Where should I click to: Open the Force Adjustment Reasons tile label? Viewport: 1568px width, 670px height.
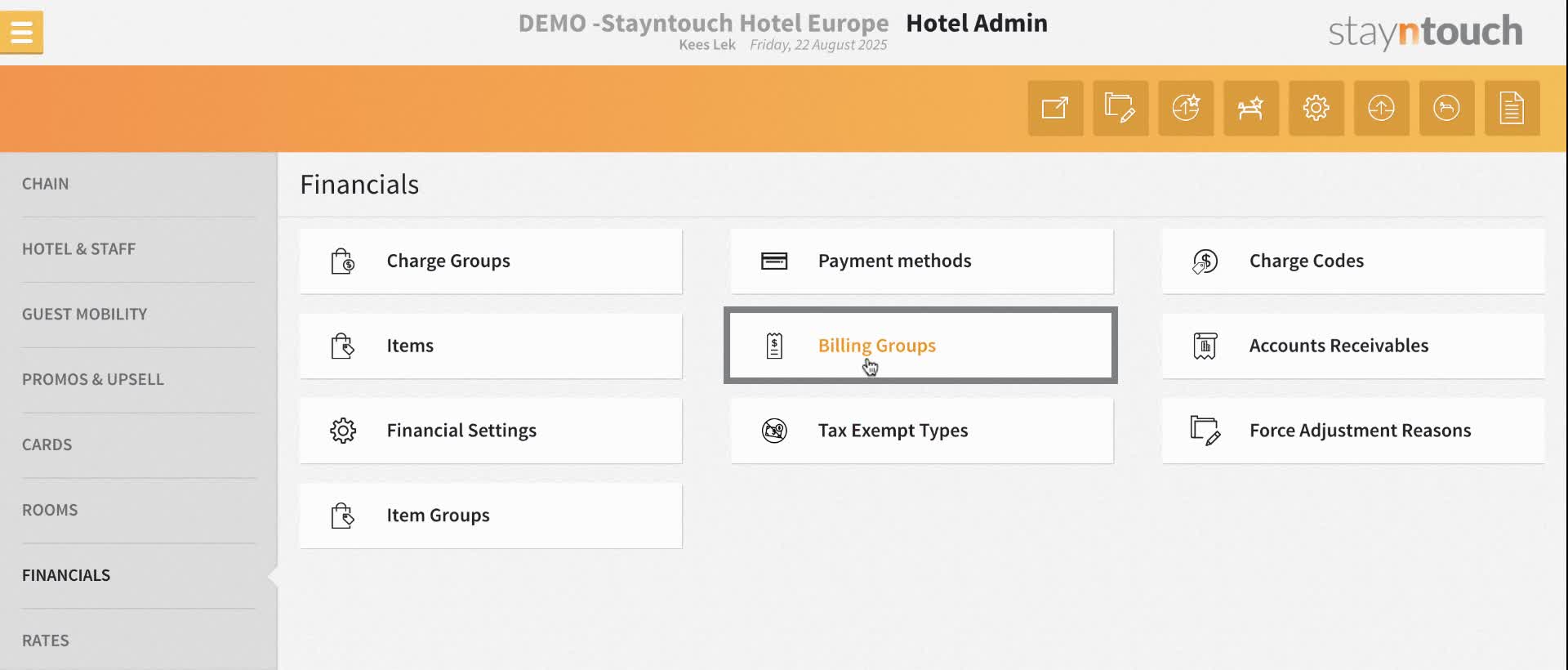pos(1360,431)
